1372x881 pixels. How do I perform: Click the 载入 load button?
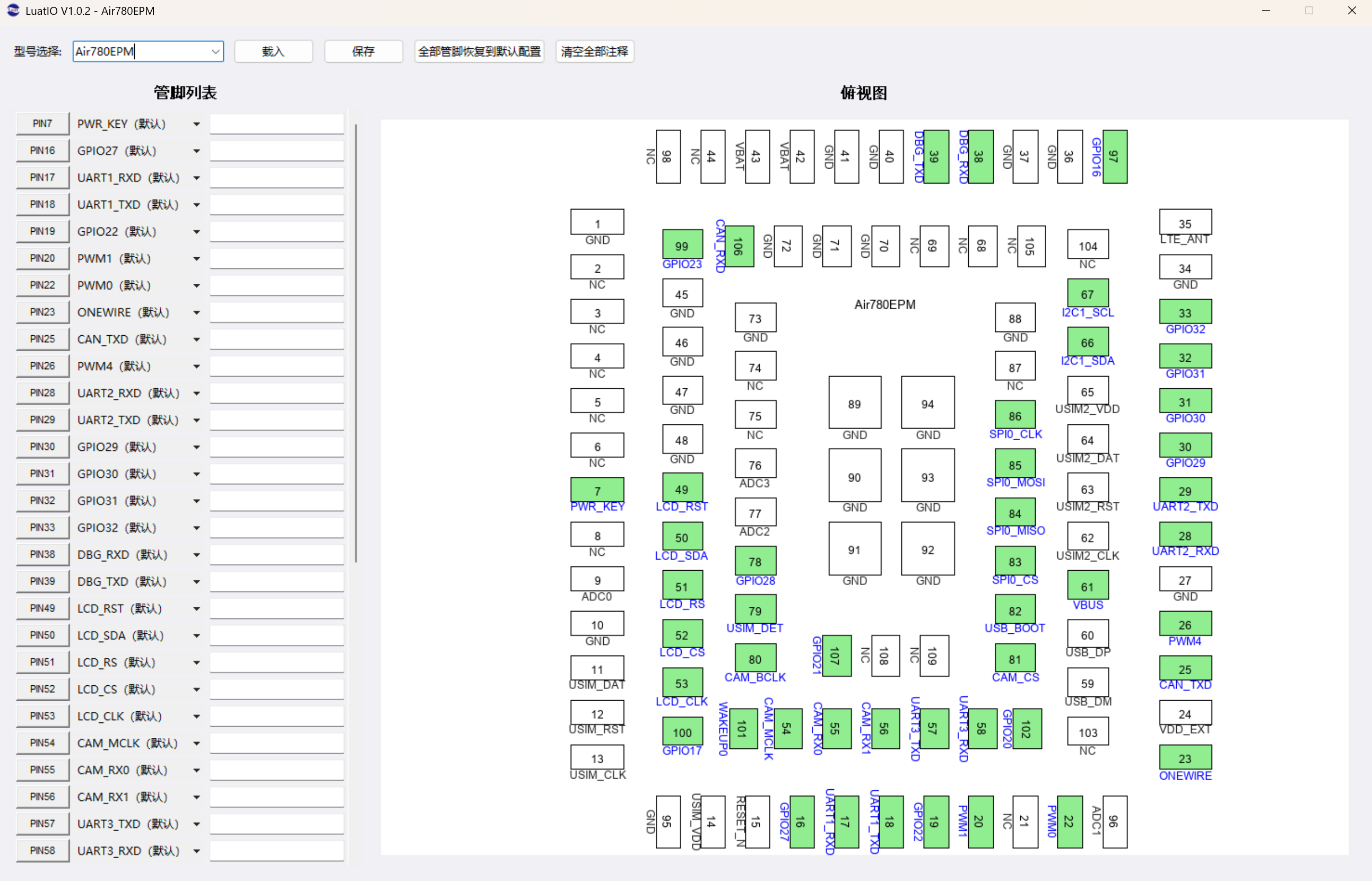pyautogui.click(x=273, y=51)
